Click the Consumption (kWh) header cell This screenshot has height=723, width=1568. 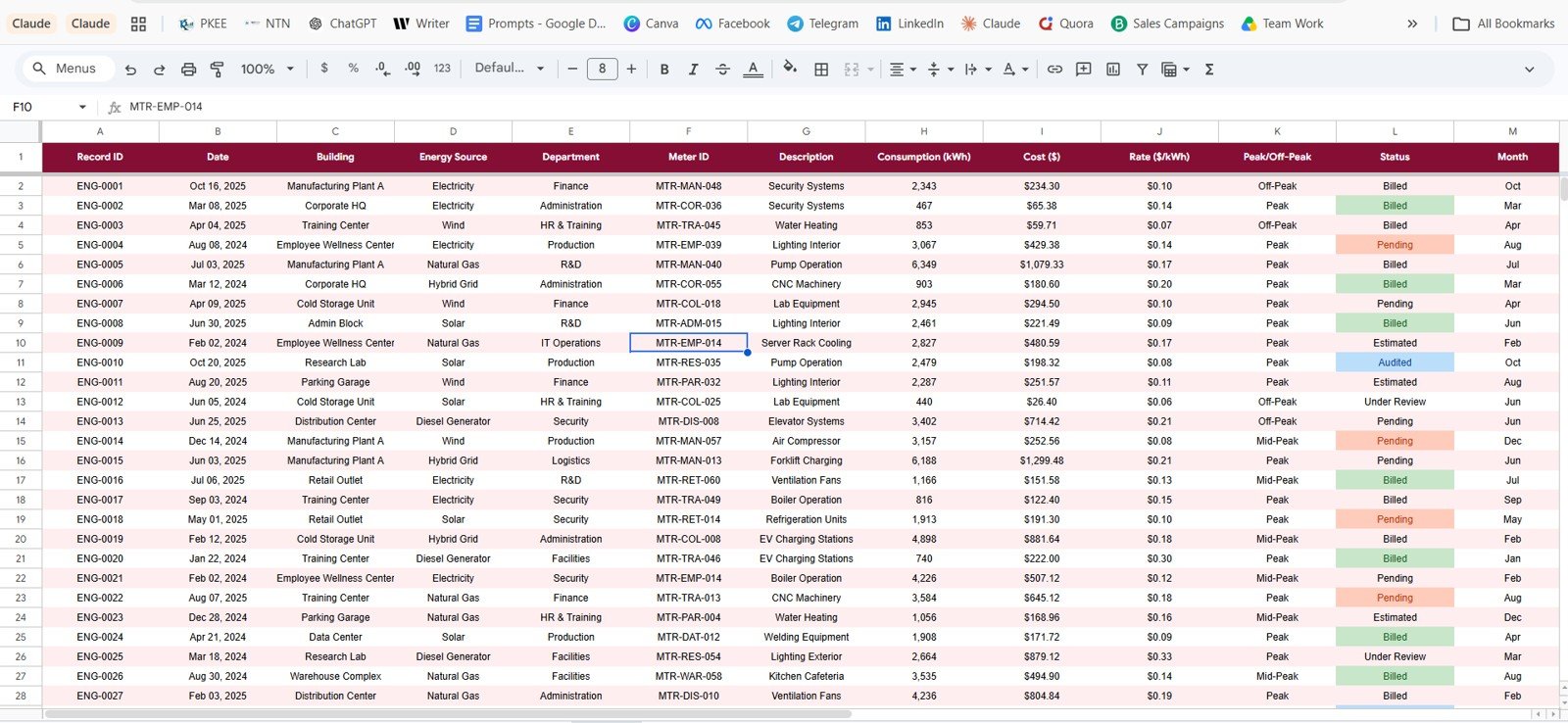coord(923,157)
